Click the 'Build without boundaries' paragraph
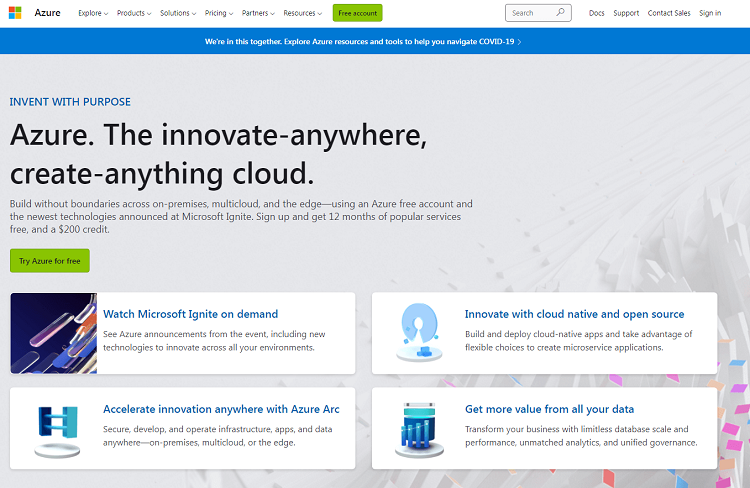The image size is (750, 488). (x=241, y=217)
